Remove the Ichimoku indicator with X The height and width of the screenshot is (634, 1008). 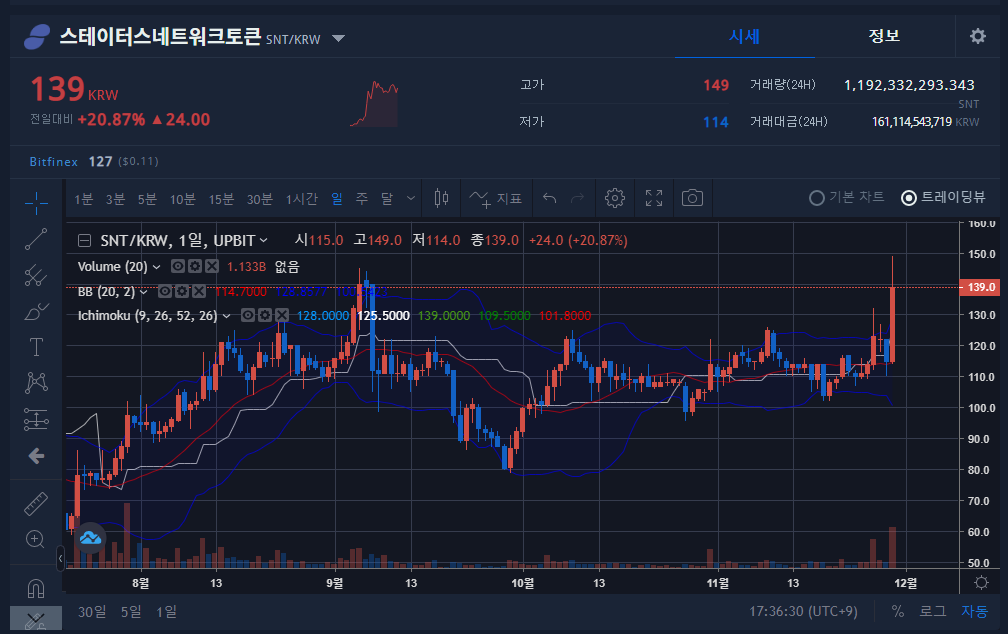pyautogui.click(x=282, y=315)
